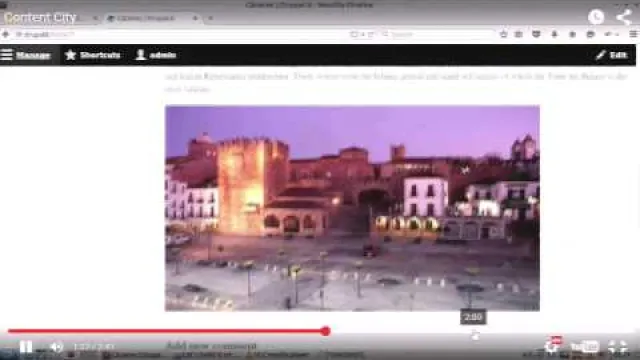Viewport: 640px width, 360px height.
Task: Click the Firefox downloads arrow icon
Action: (x=554, y=34)
